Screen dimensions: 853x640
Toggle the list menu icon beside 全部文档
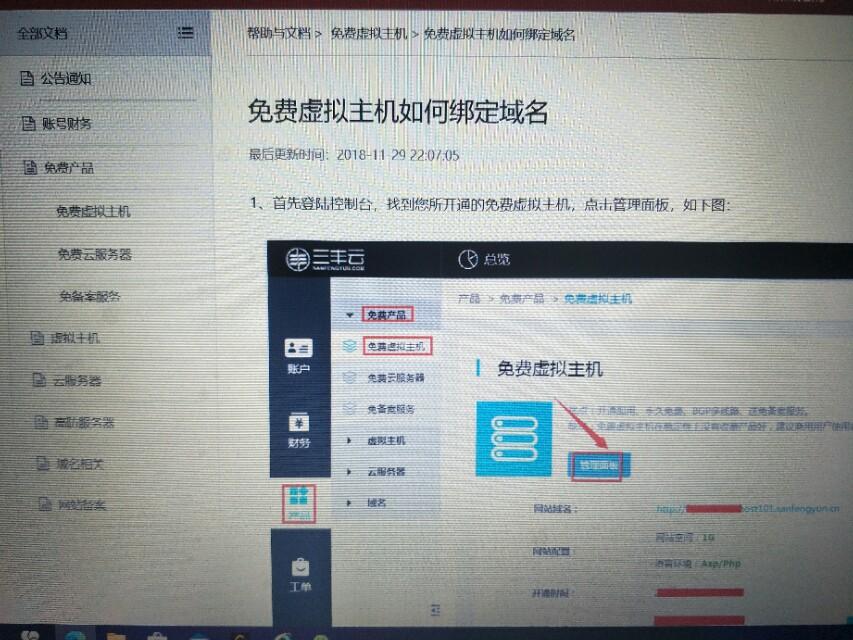[185, 33]
